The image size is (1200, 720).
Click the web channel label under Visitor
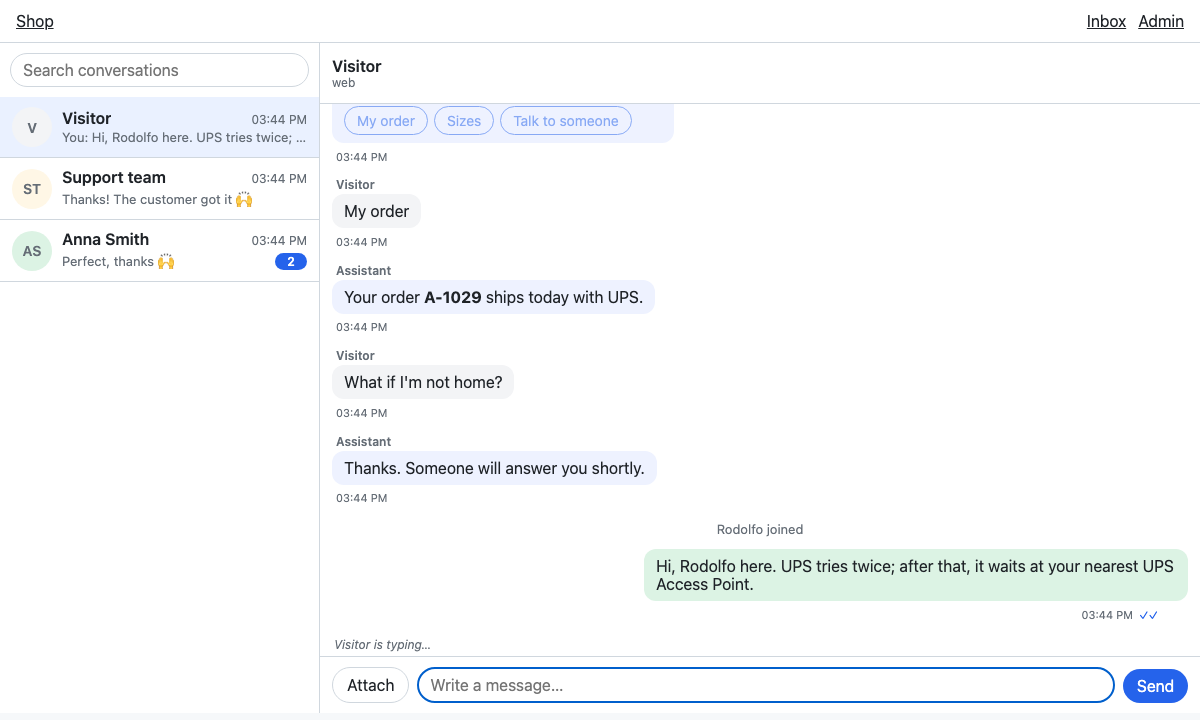point(344,83)
